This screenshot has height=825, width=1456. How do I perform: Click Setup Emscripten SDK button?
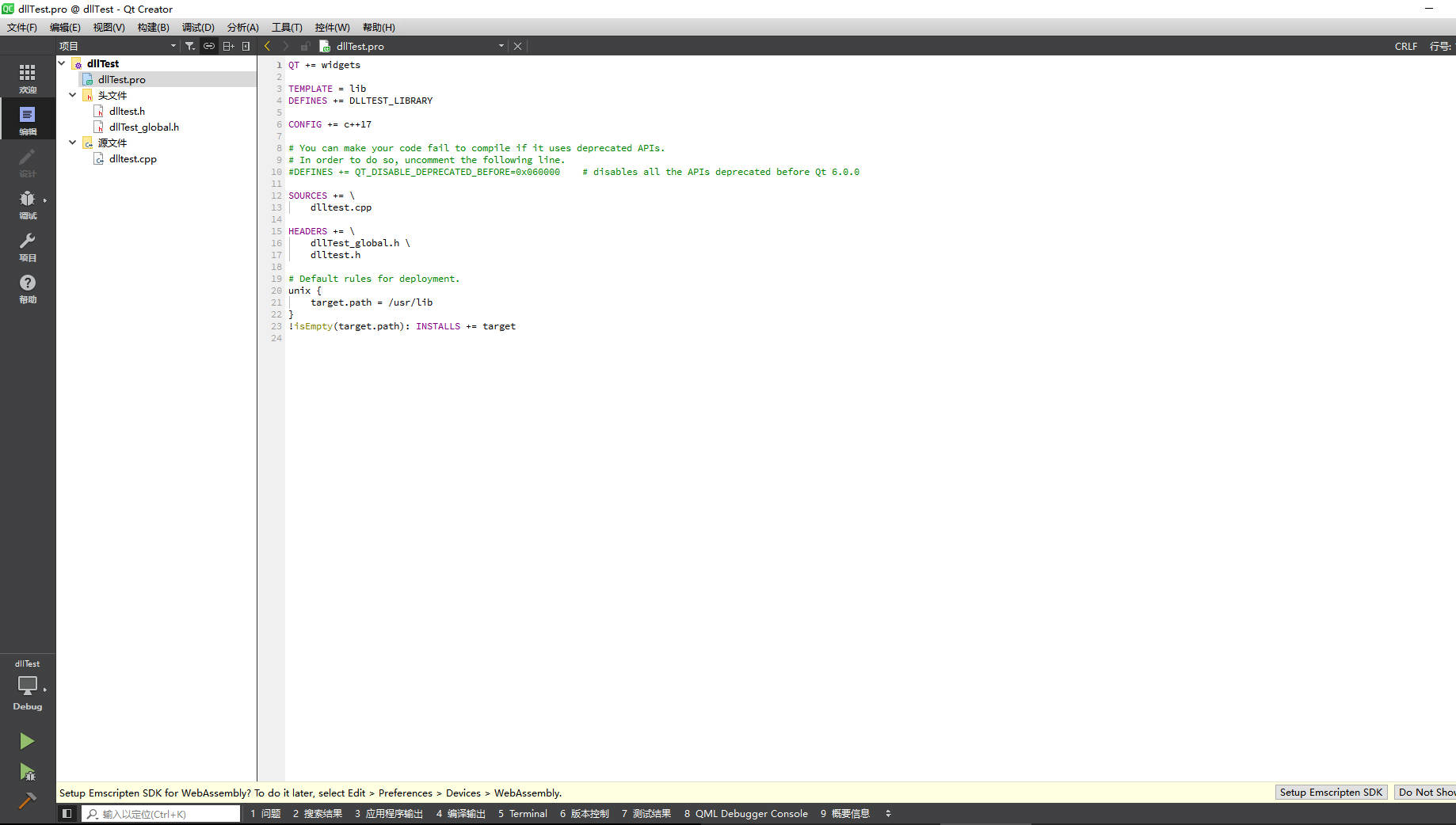click(1331, 792)
